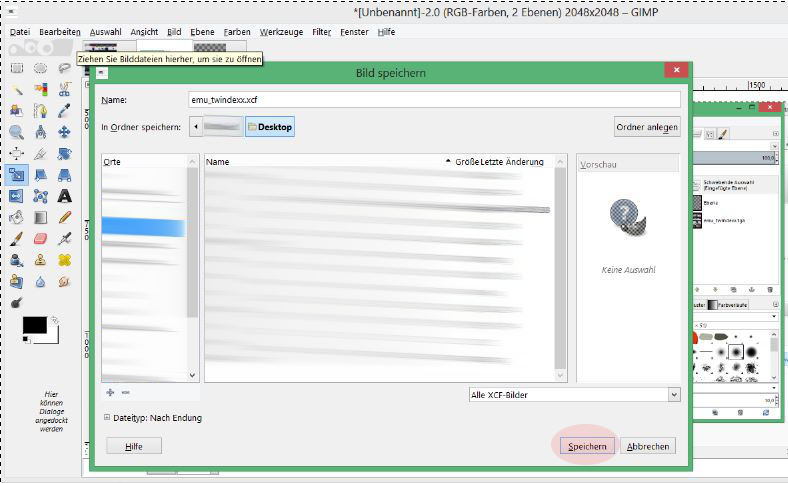Select the Scissors Select tool

pos(64,89)
